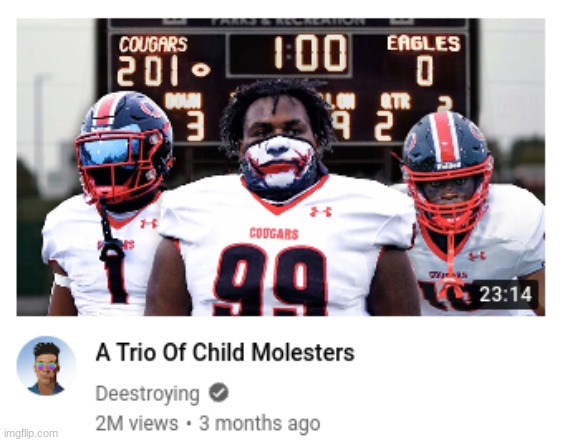Click the COUGARS label on the scoreboard
565x442 pixels.
(153, 45)
